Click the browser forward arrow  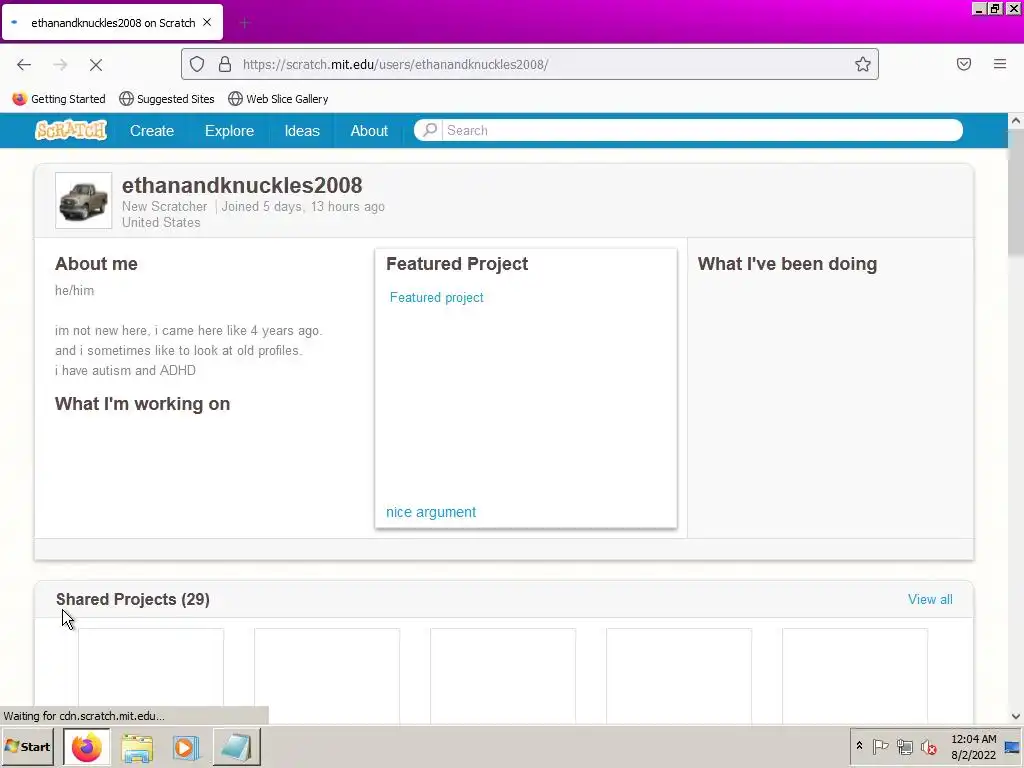tap(60, 64)
